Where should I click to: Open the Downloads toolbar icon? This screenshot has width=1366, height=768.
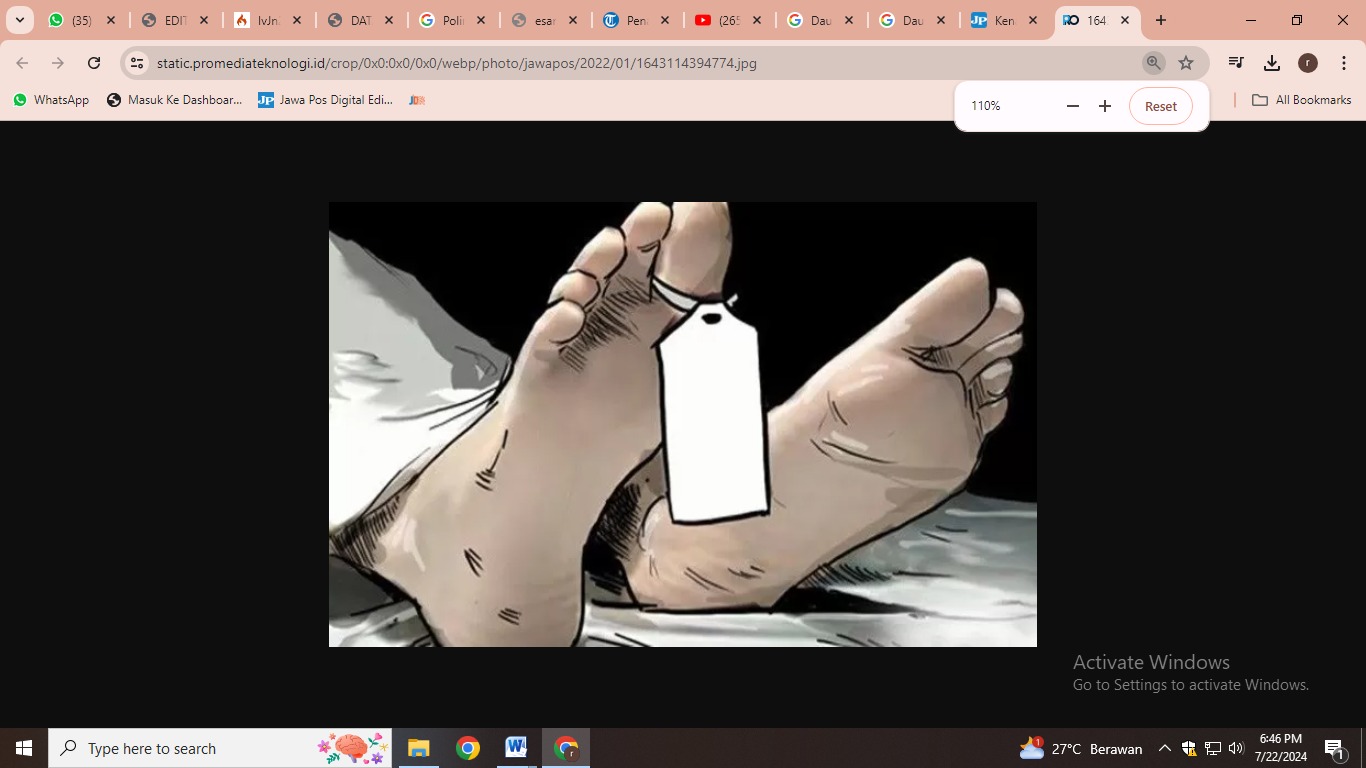click(1271, 62)
